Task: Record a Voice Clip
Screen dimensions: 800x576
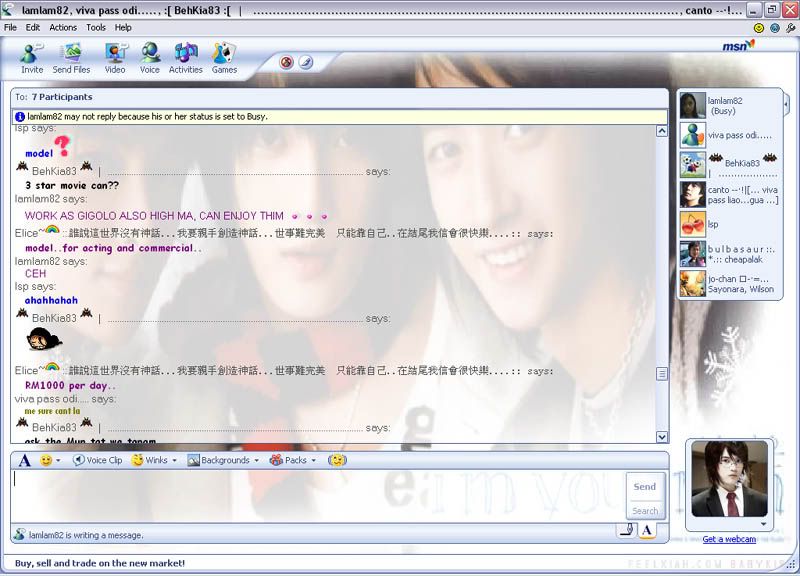Action: [x=97, y=460]
